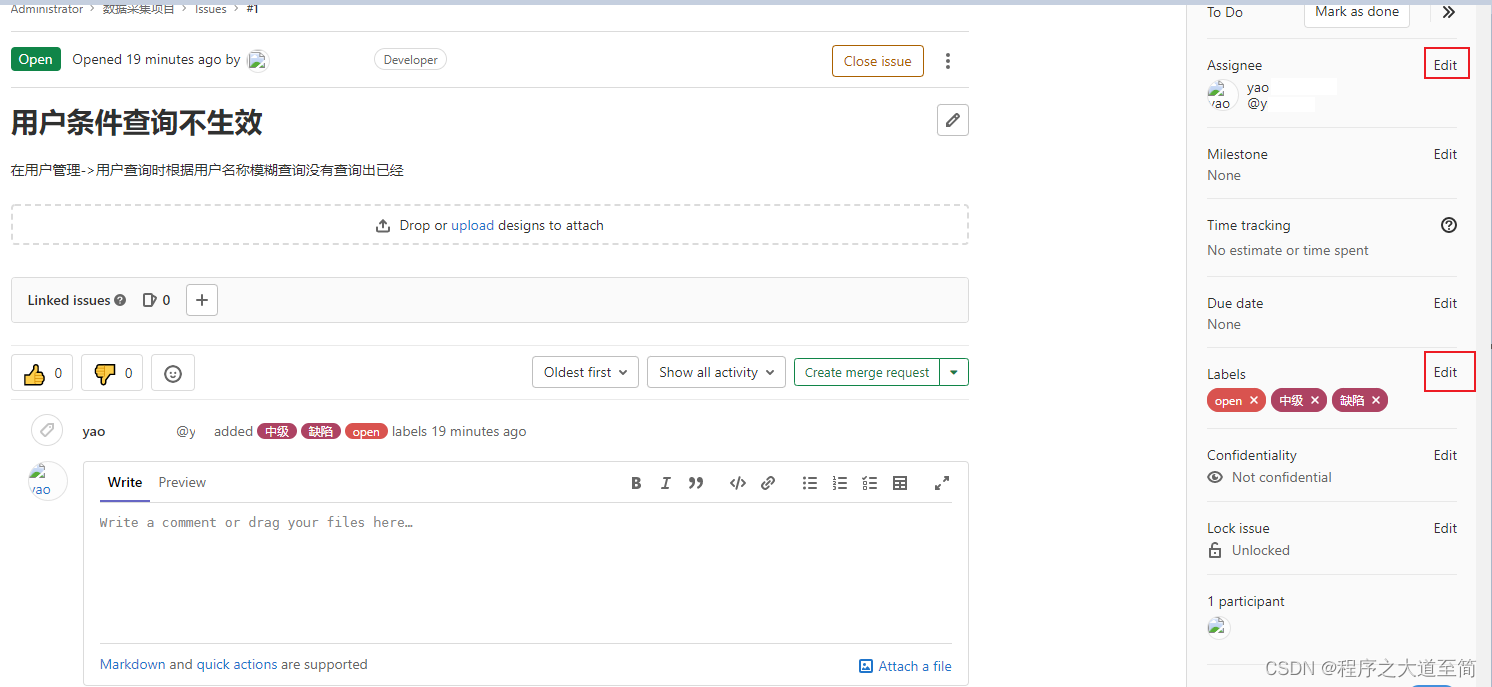Image resolution: width=1492 pixels, height=687 pixels.
Task: Collapse sidebar with double chevron icon
Action: tap(1449, 12)
